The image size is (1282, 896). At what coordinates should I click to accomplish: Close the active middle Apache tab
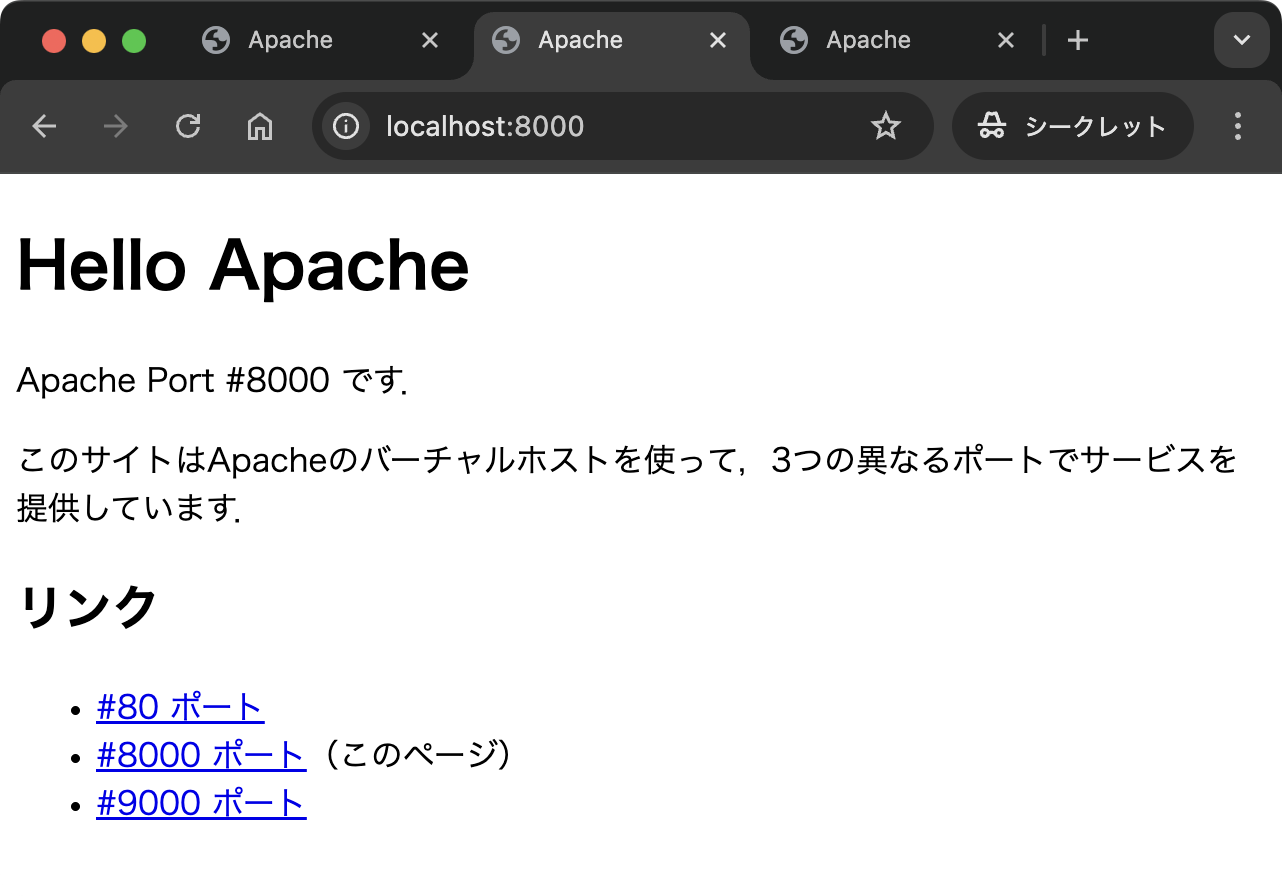tap(718, 41)
